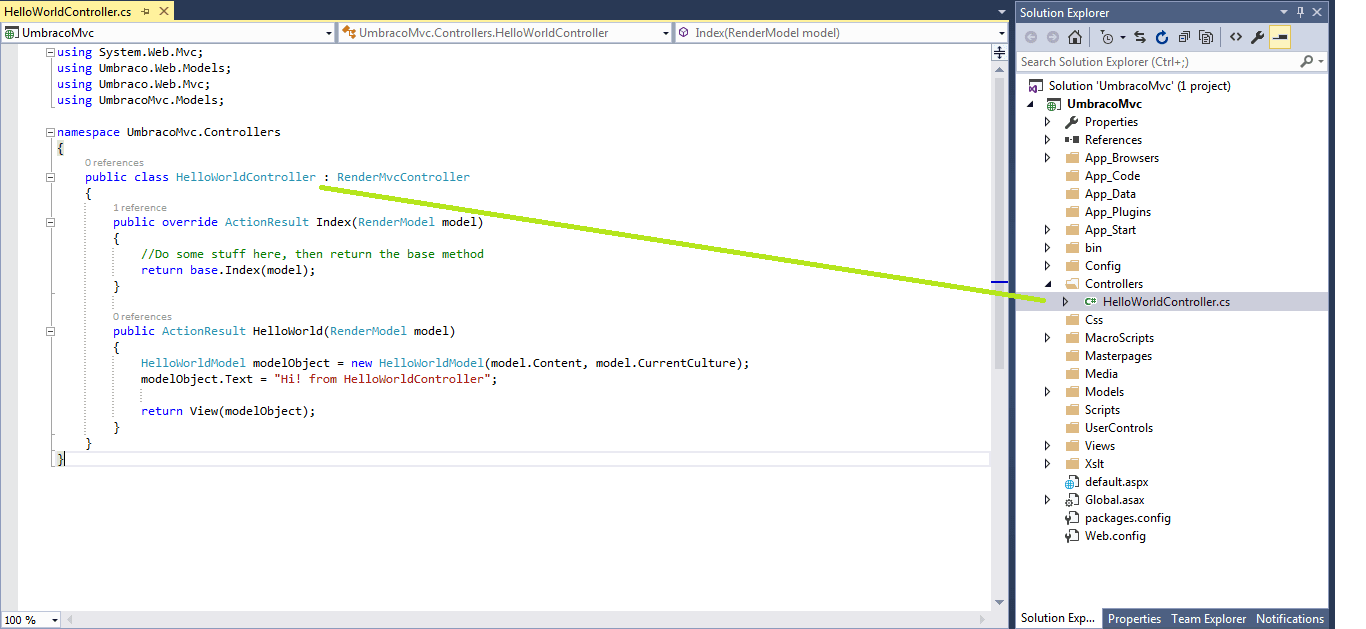Click the Home icon in Solution Explorer

click(x=1075, y=37)
